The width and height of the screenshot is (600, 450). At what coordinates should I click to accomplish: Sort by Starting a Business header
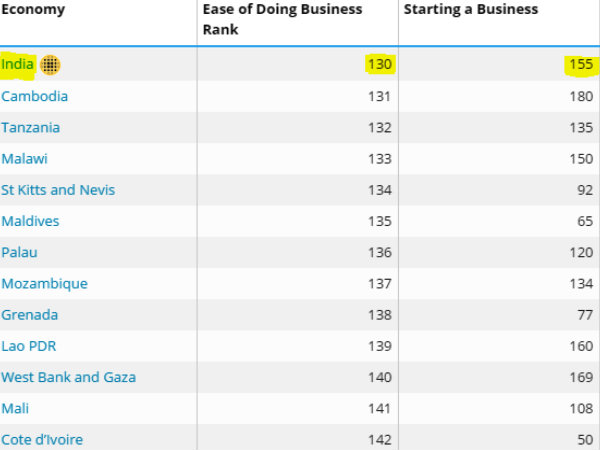470,10
